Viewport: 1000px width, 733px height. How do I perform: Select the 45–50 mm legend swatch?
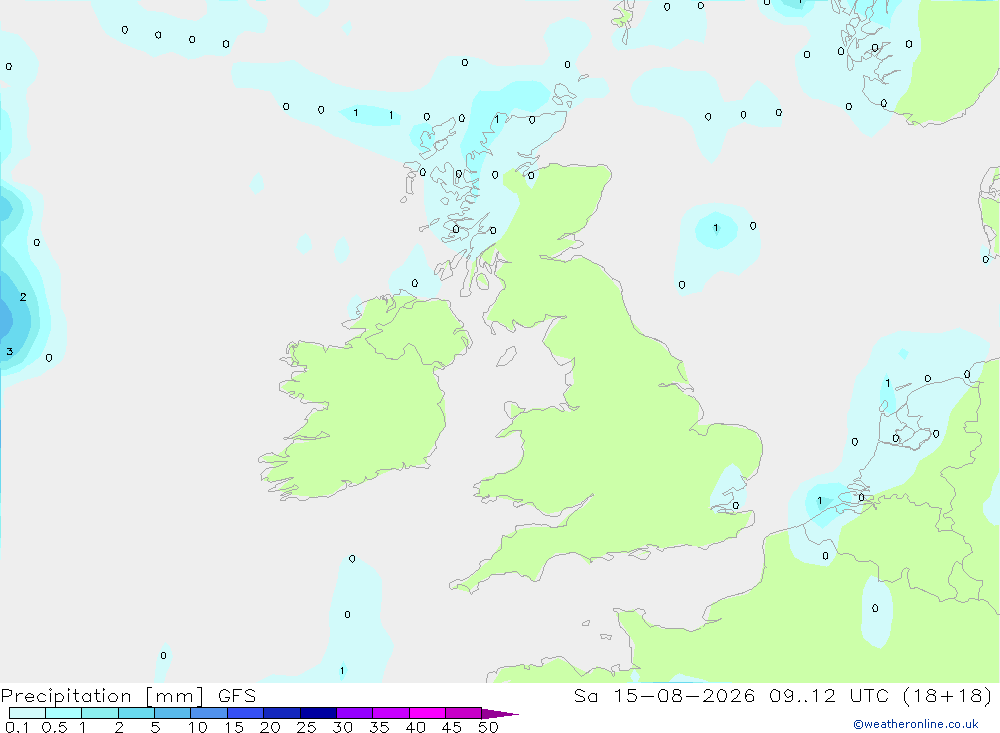pos(464,713)
